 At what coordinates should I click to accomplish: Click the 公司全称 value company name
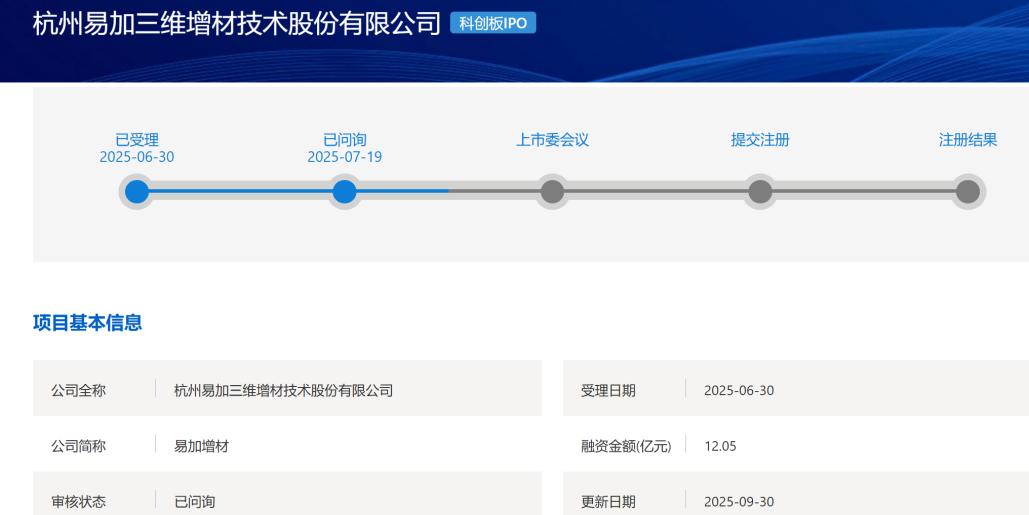click(x=283, y=390)
